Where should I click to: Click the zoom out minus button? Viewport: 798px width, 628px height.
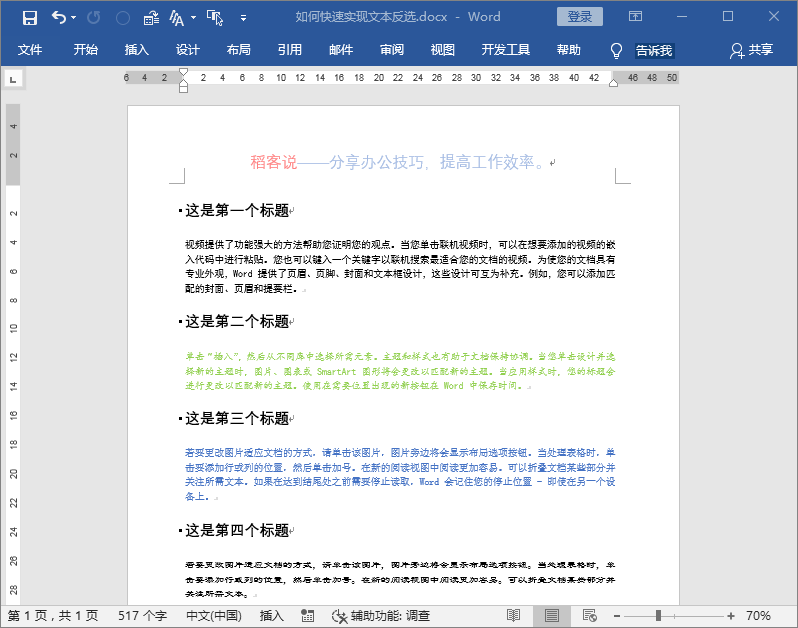(617, 616)
